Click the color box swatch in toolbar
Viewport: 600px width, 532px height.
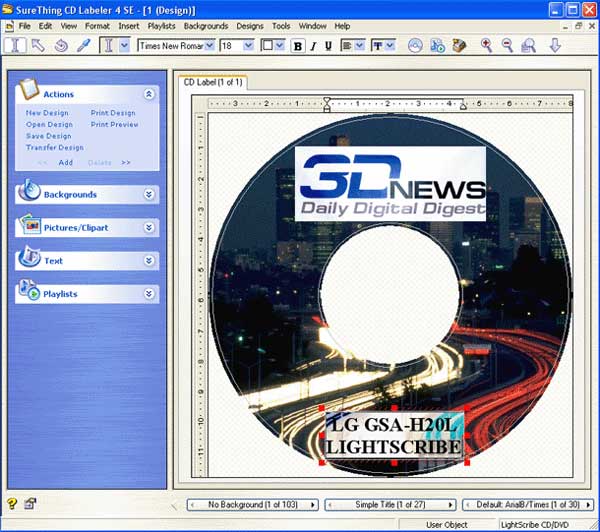267,46
